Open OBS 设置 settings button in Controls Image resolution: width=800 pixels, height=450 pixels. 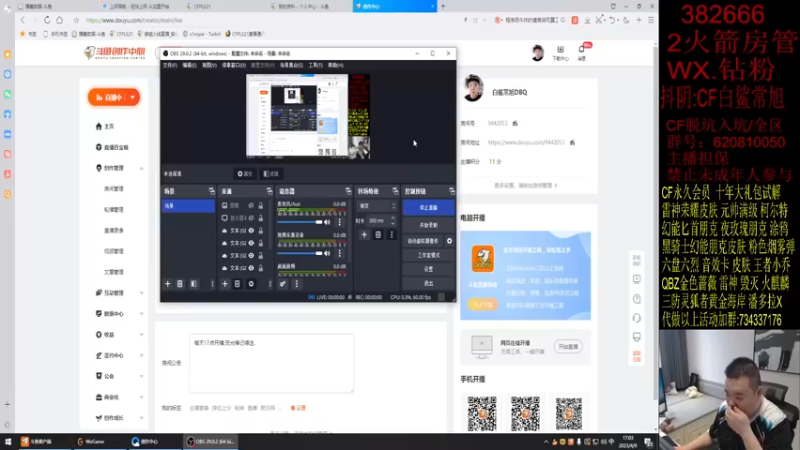pos(428,269)
